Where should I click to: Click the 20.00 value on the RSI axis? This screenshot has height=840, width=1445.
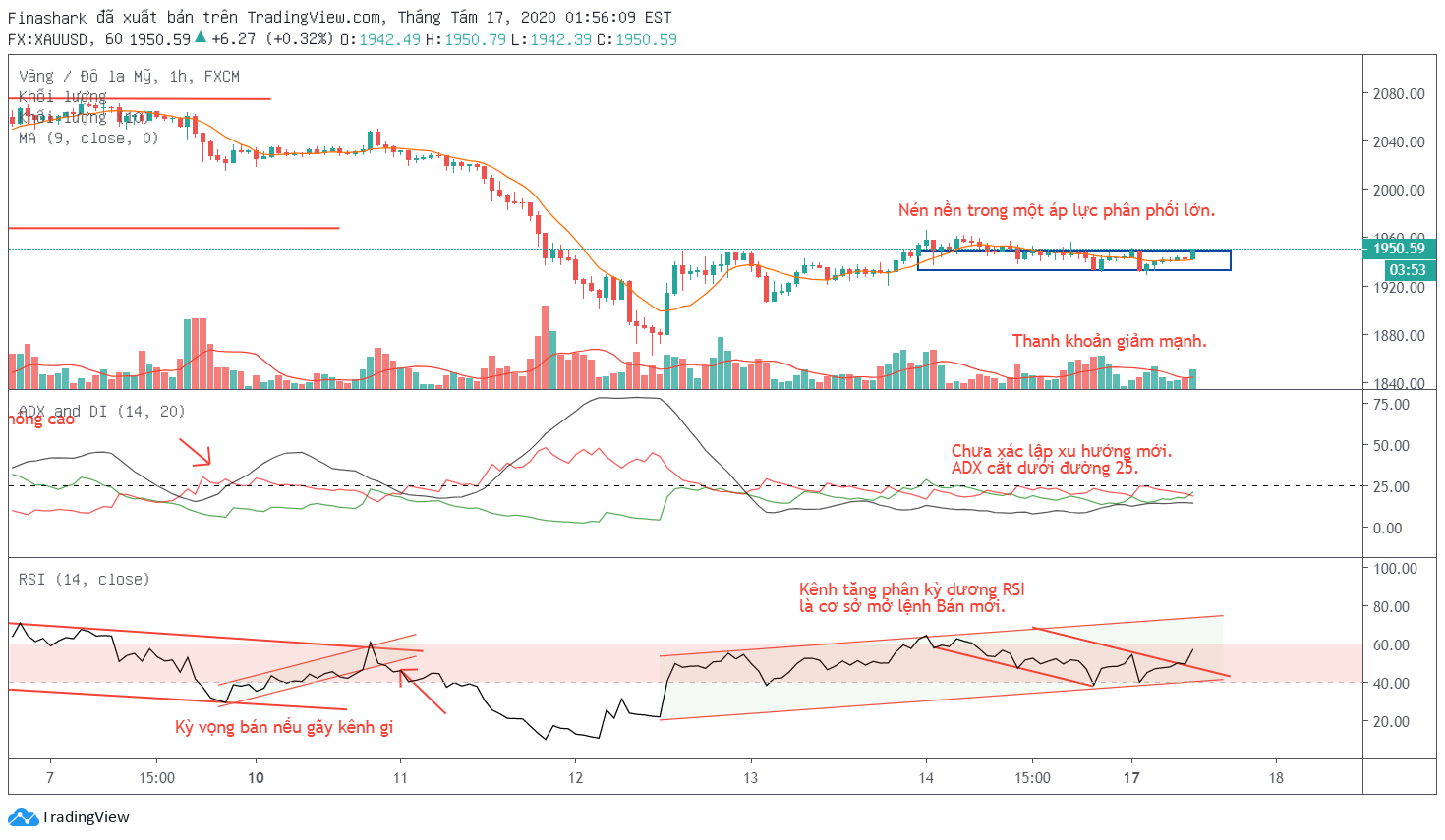pyautogui.click(x=1391, y=721)
